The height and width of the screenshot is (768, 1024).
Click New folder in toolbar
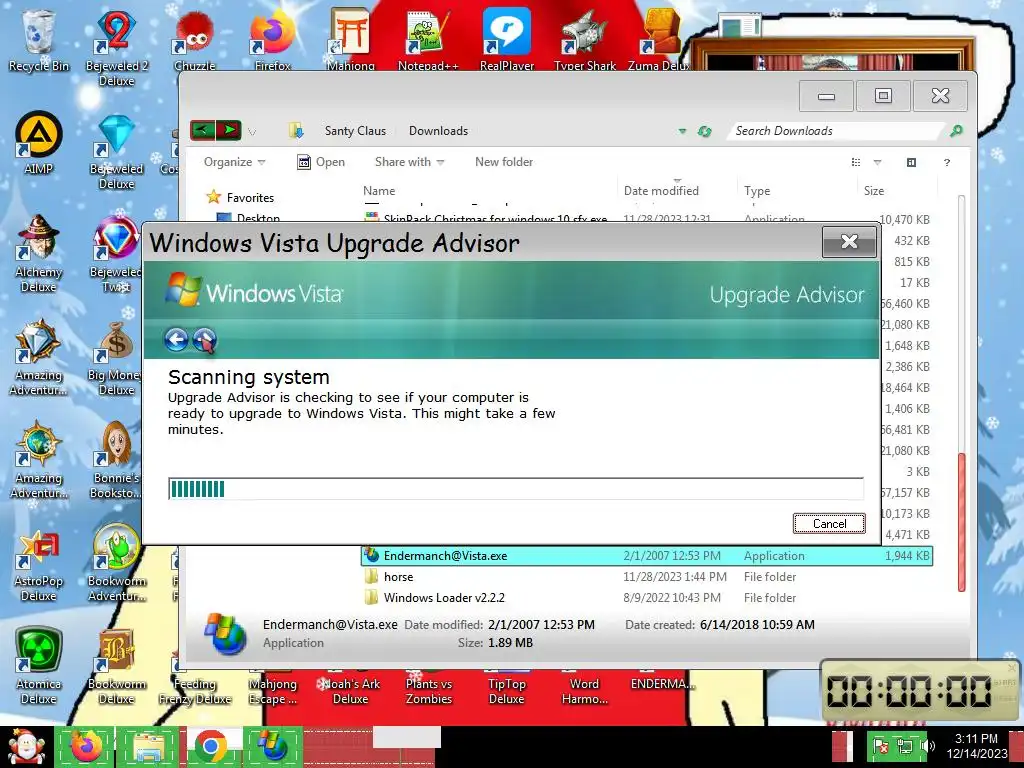point(504,162)
